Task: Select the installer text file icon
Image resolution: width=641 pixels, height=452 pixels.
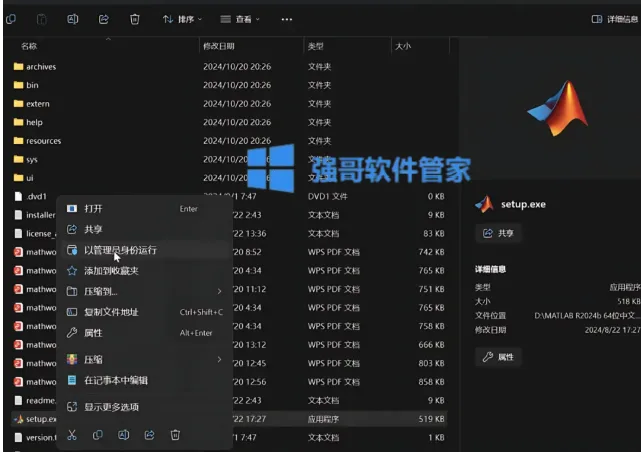Action: tap(18, 215)
